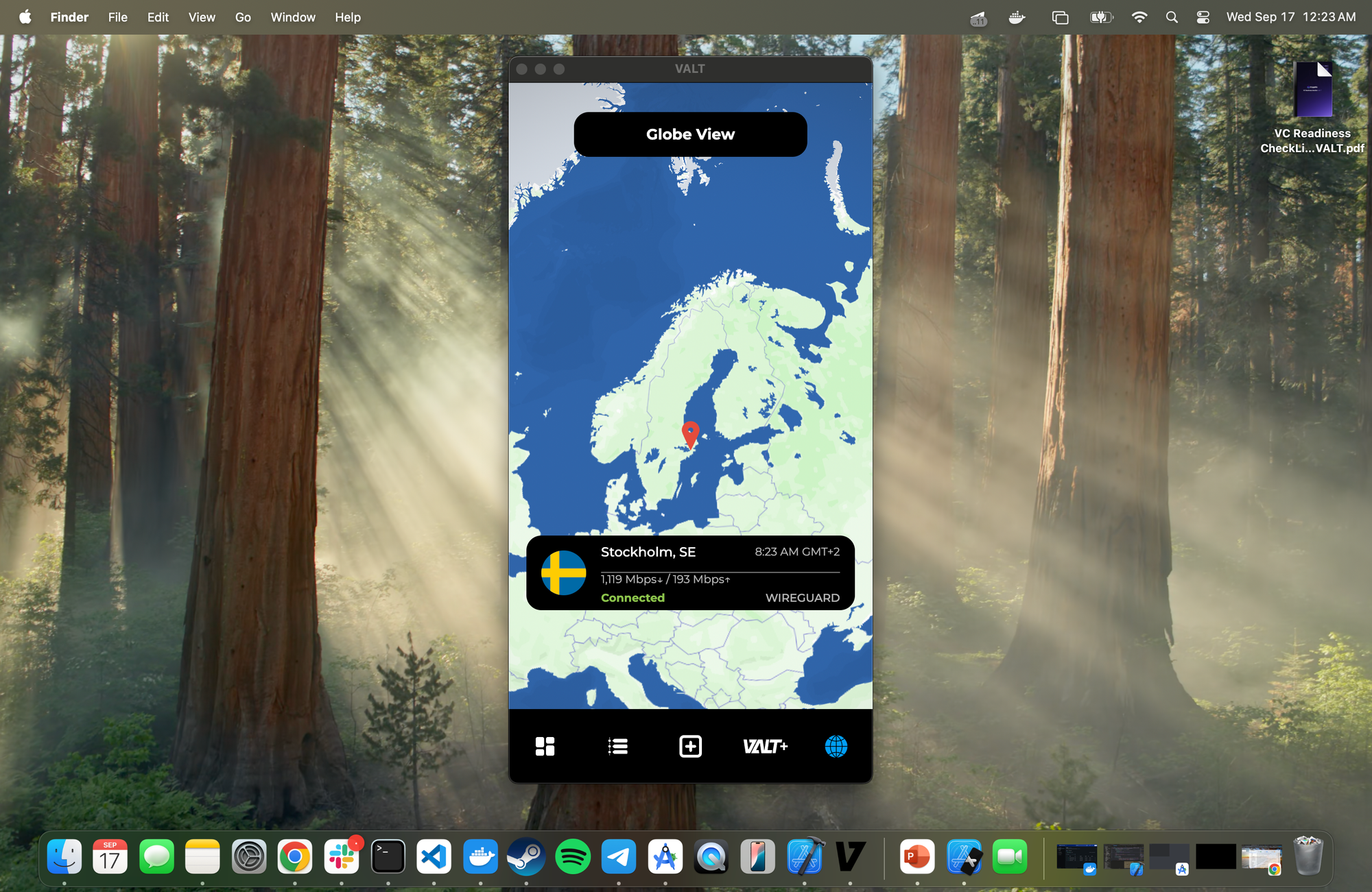The image size is (1372, 892).
Task: Open the server list tab in VALT
Action: pos(617,746)
